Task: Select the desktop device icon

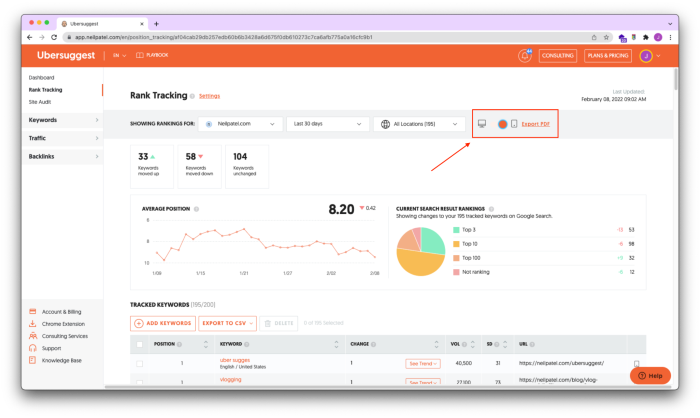Action: point(482,124)
